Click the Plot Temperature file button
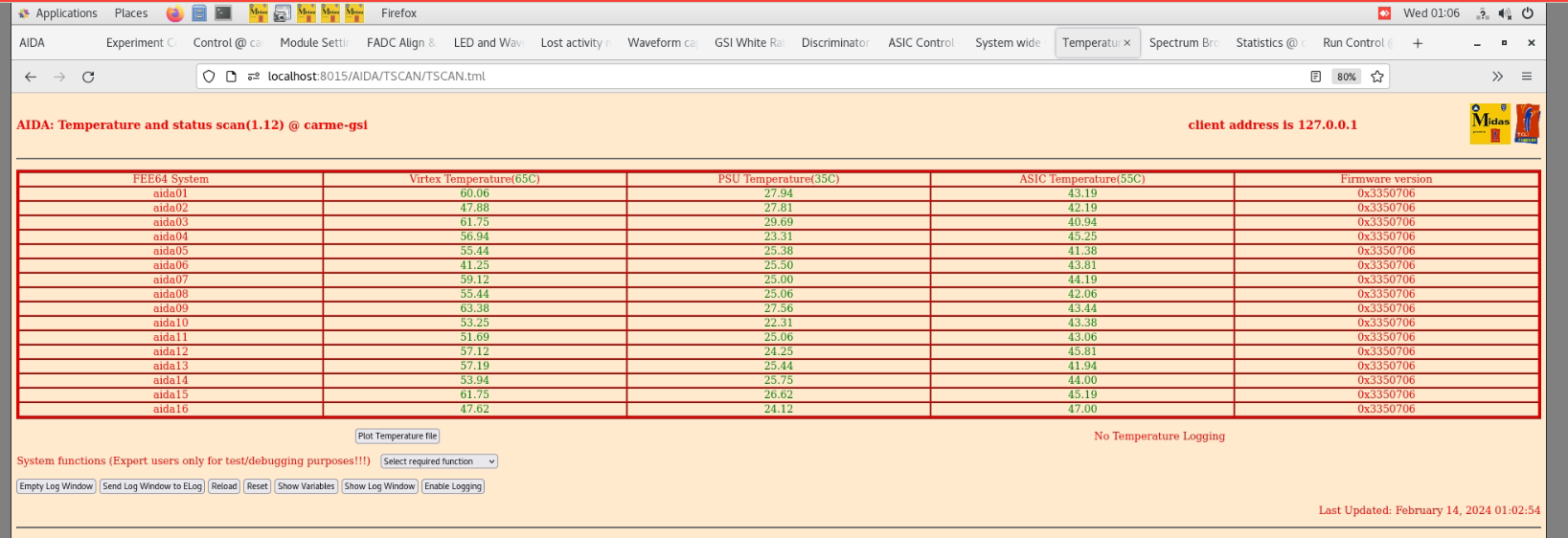1568x538 pixels. (398, 437)
